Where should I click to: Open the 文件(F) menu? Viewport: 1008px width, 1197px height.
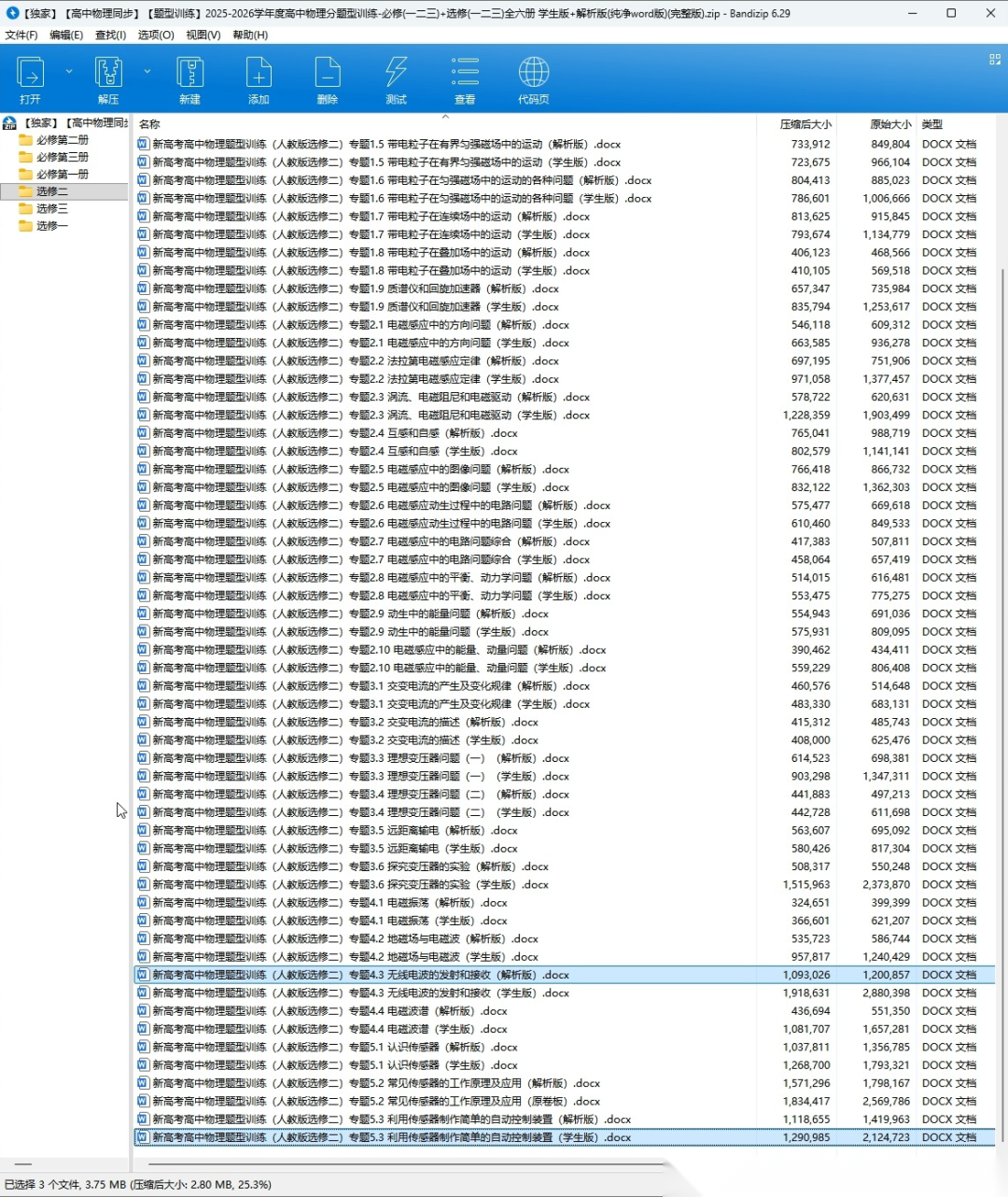click(21, 35)
